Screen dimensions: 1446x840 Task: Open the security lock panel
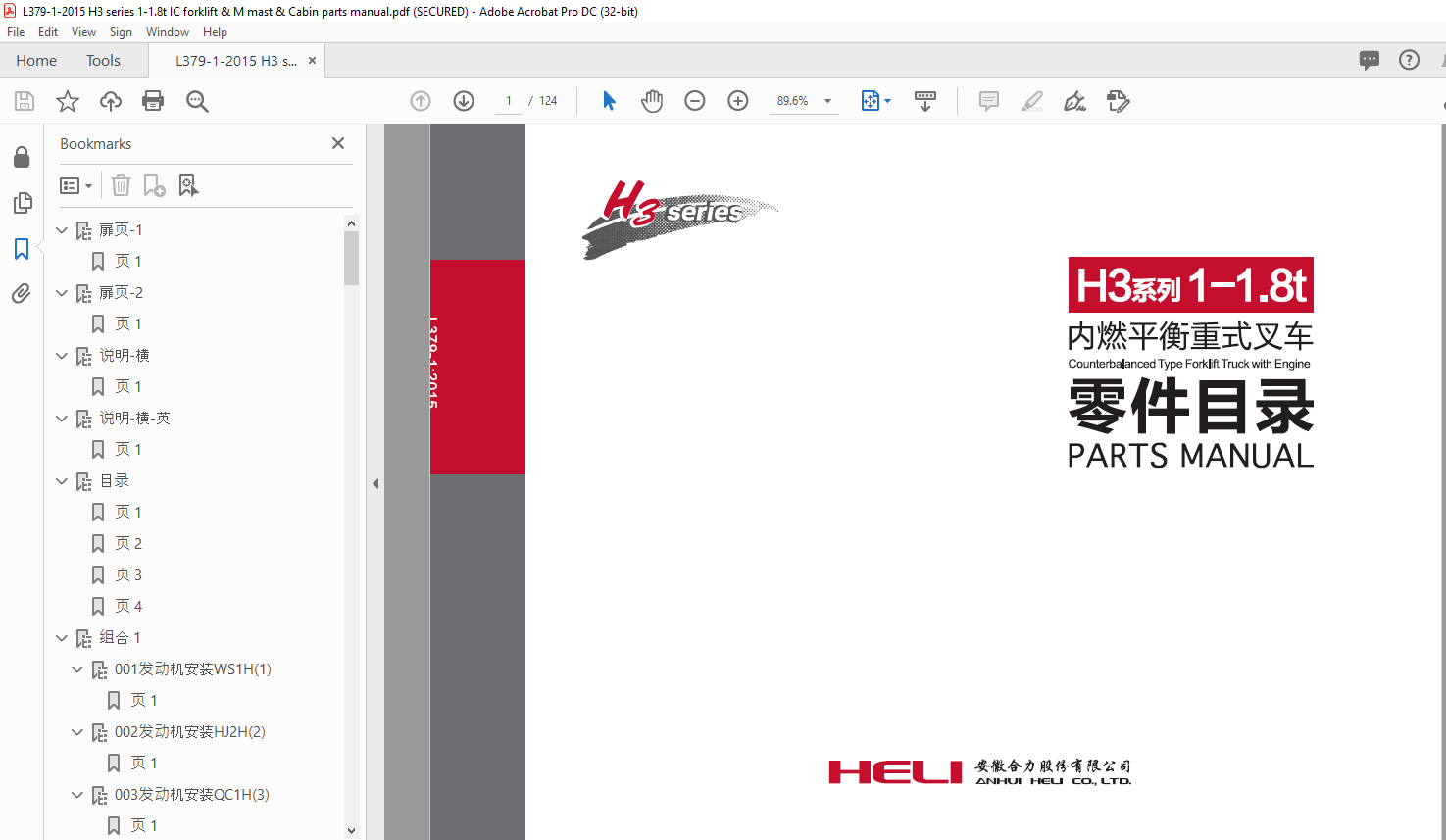(22, 157)
